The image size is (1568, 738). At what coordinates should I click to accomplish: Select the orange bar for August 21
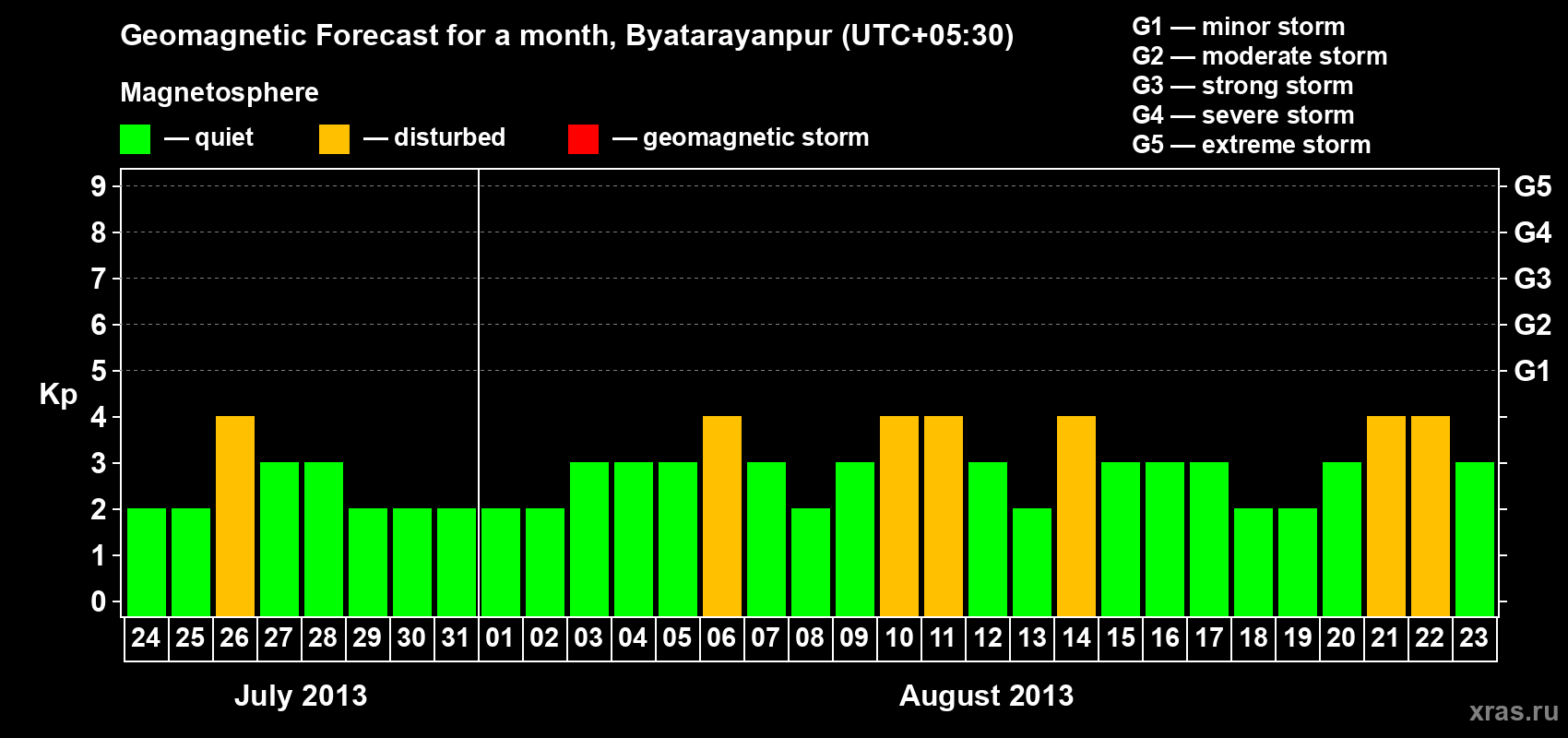click(1386, 516)
